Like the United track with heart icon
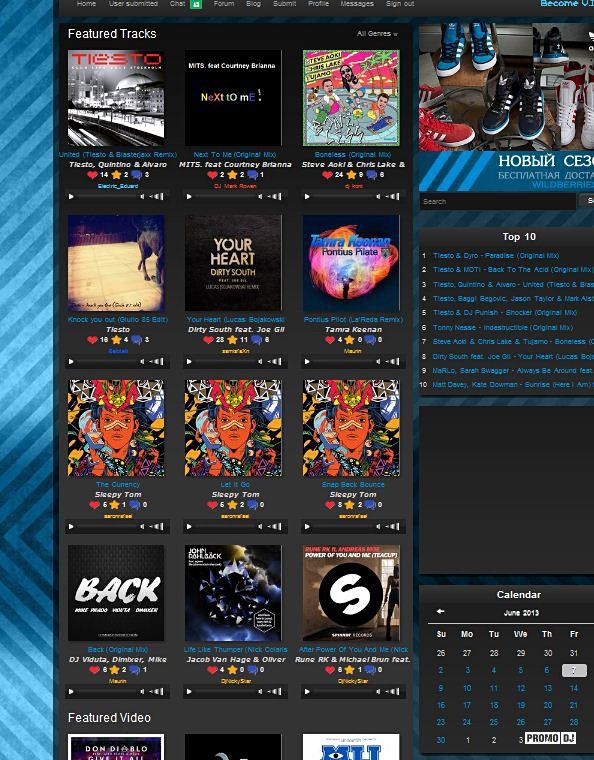 93,175
